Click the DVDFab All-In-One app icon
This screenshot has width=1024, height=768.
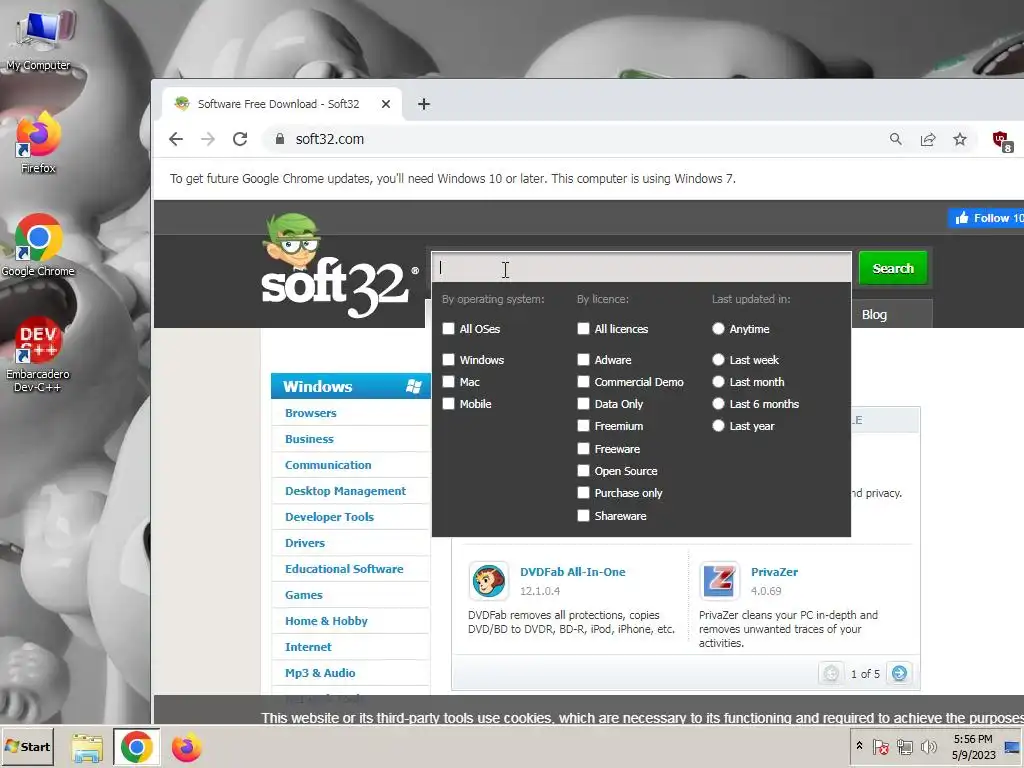click(488, 581)
